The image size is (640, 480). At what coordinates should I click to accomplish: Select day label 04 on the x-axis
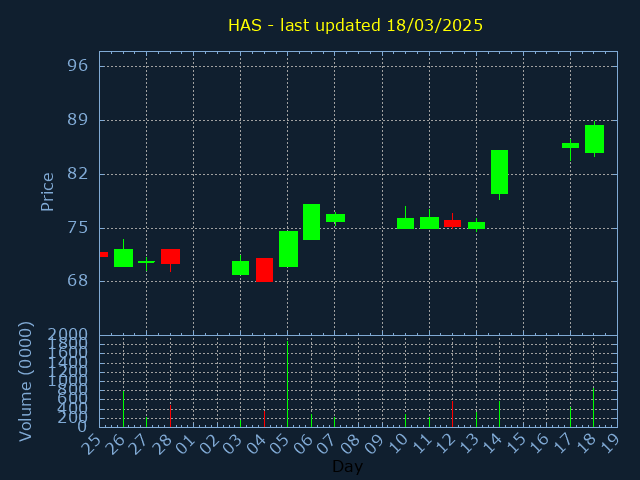pyautogui.click(x=256, y=444)
